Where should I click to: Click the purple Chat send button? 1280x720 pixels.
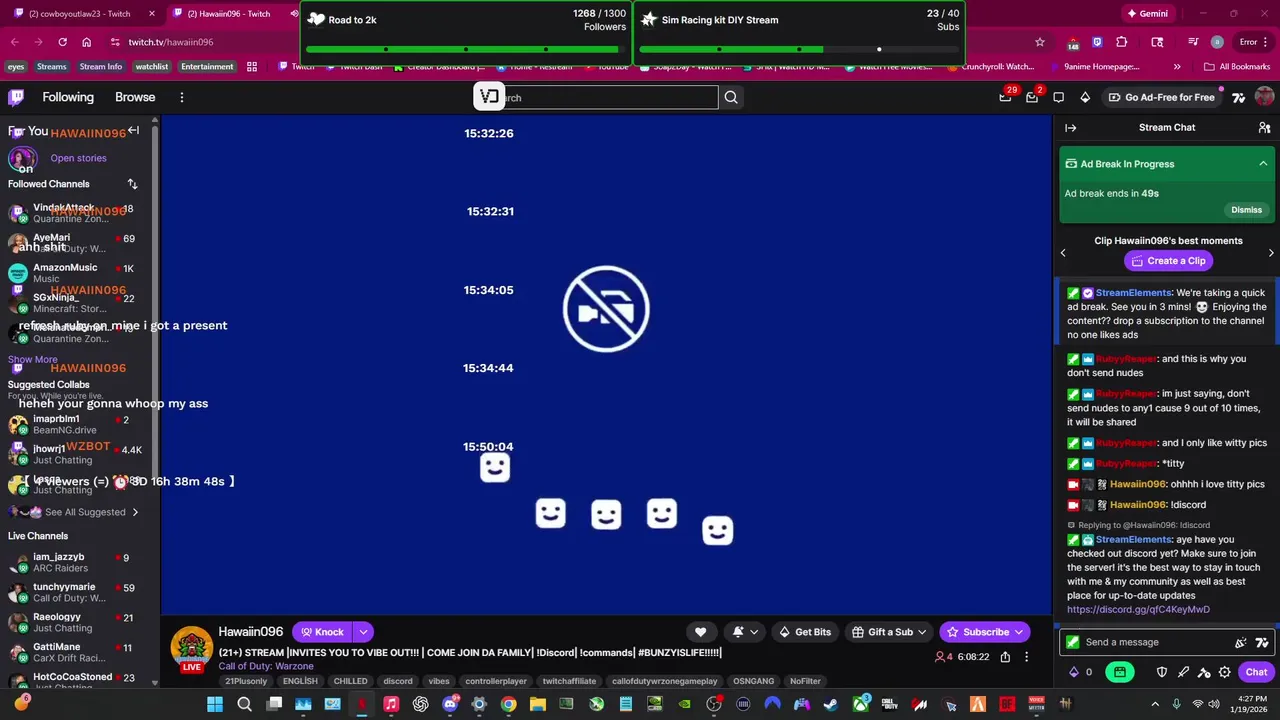1256,672
